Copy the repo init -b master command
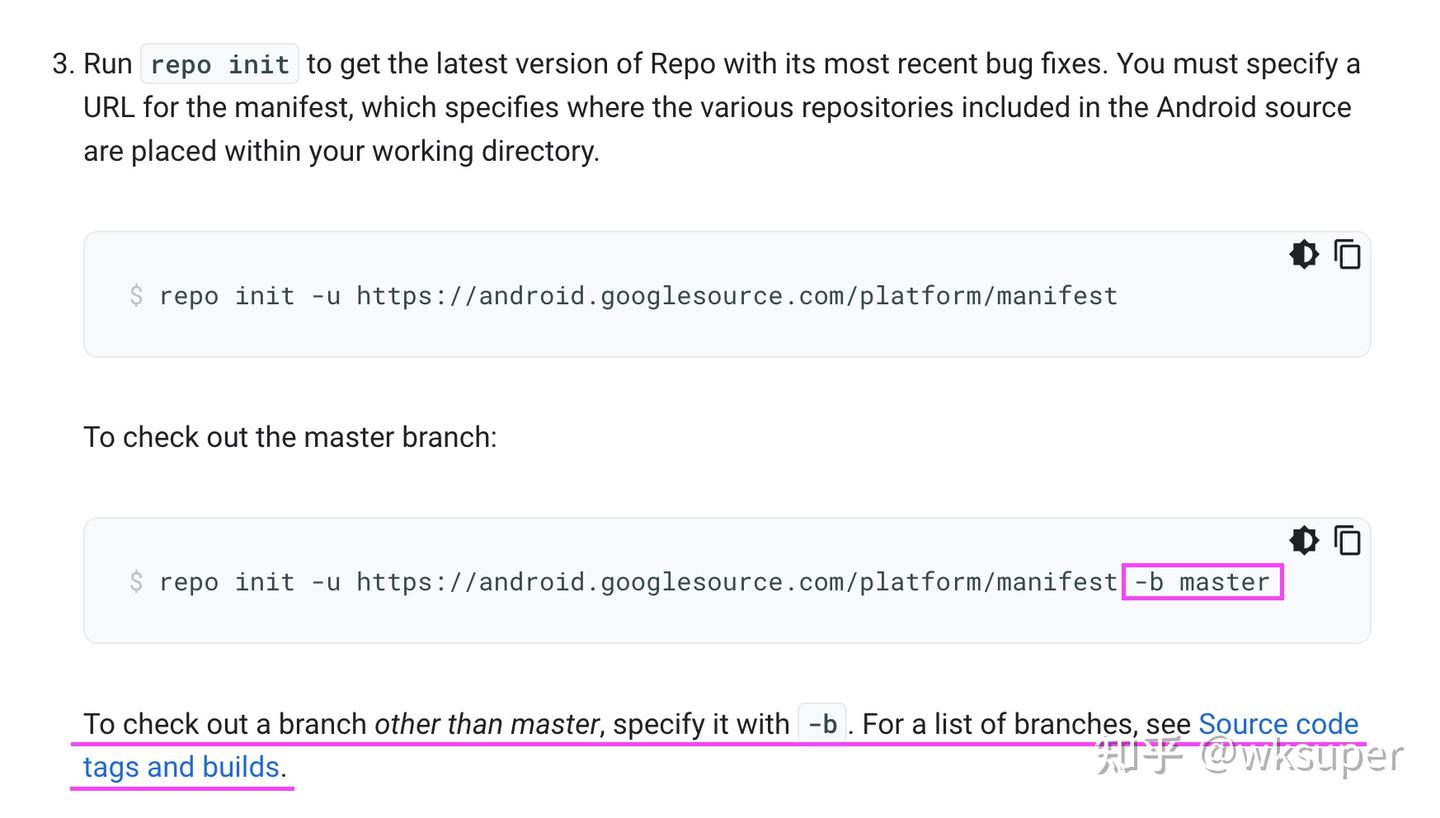The image size is (1440, 818). tap(1348, 540)
